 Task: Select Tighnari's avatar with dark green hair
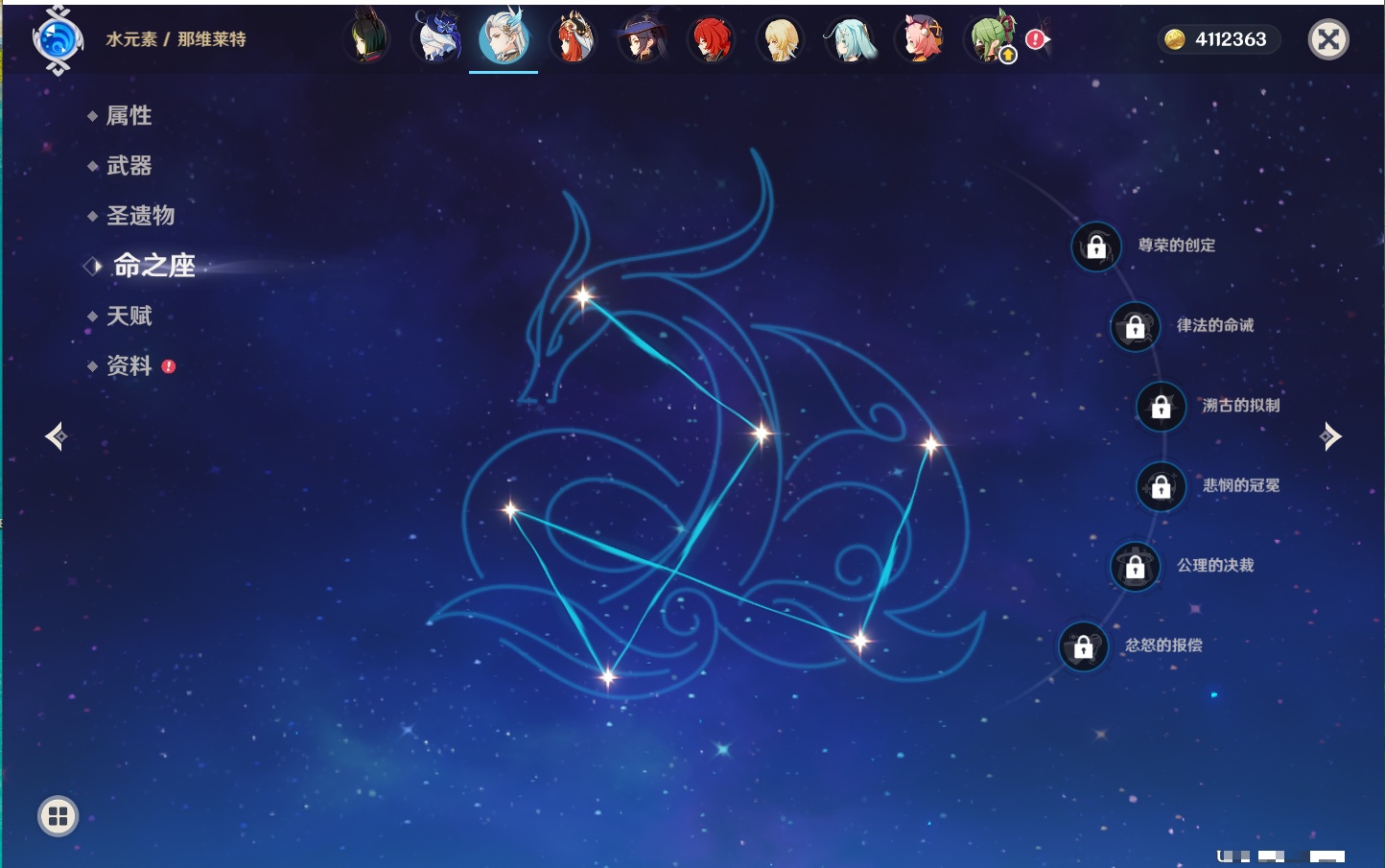tap(367, 39)
